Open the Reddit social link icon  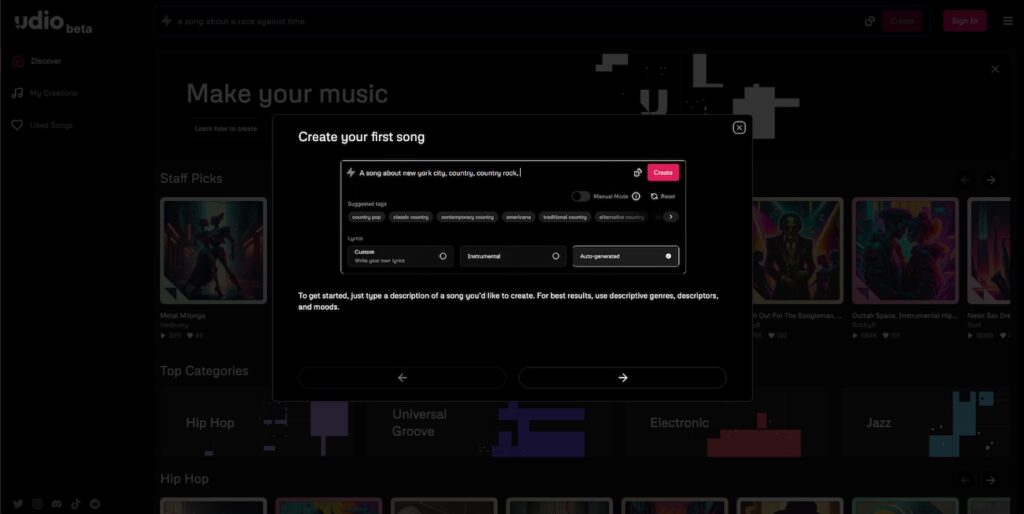[95, 504]
